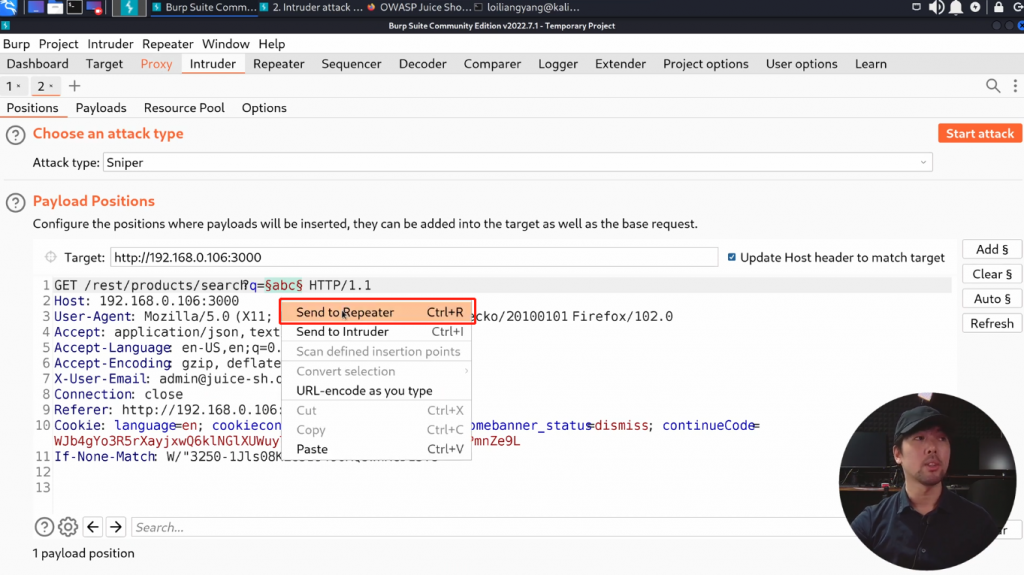Click the Clear § button
The height and width of the screenshot is (575, 1024).
(991, 274)
